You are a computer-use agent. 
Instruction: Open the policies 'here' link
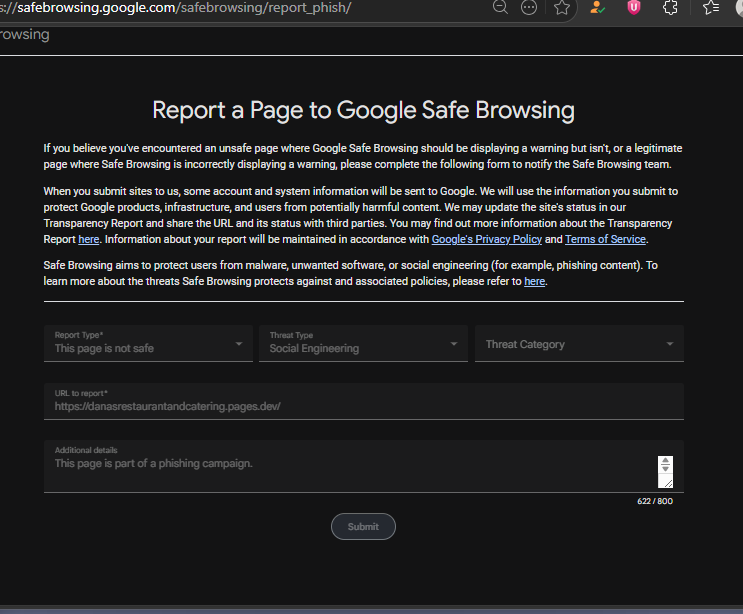(x=535, y=281)
